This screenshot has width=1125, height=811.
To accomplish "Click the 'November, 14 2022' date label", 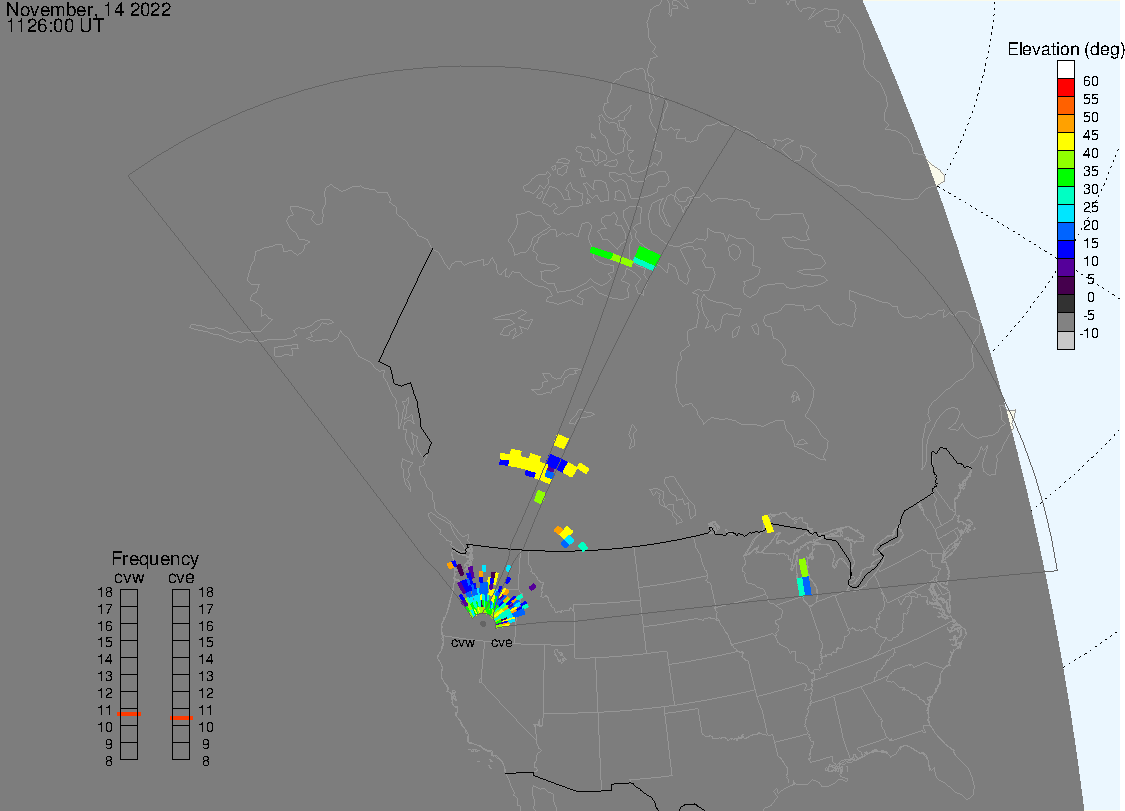I will pos(88,9).
